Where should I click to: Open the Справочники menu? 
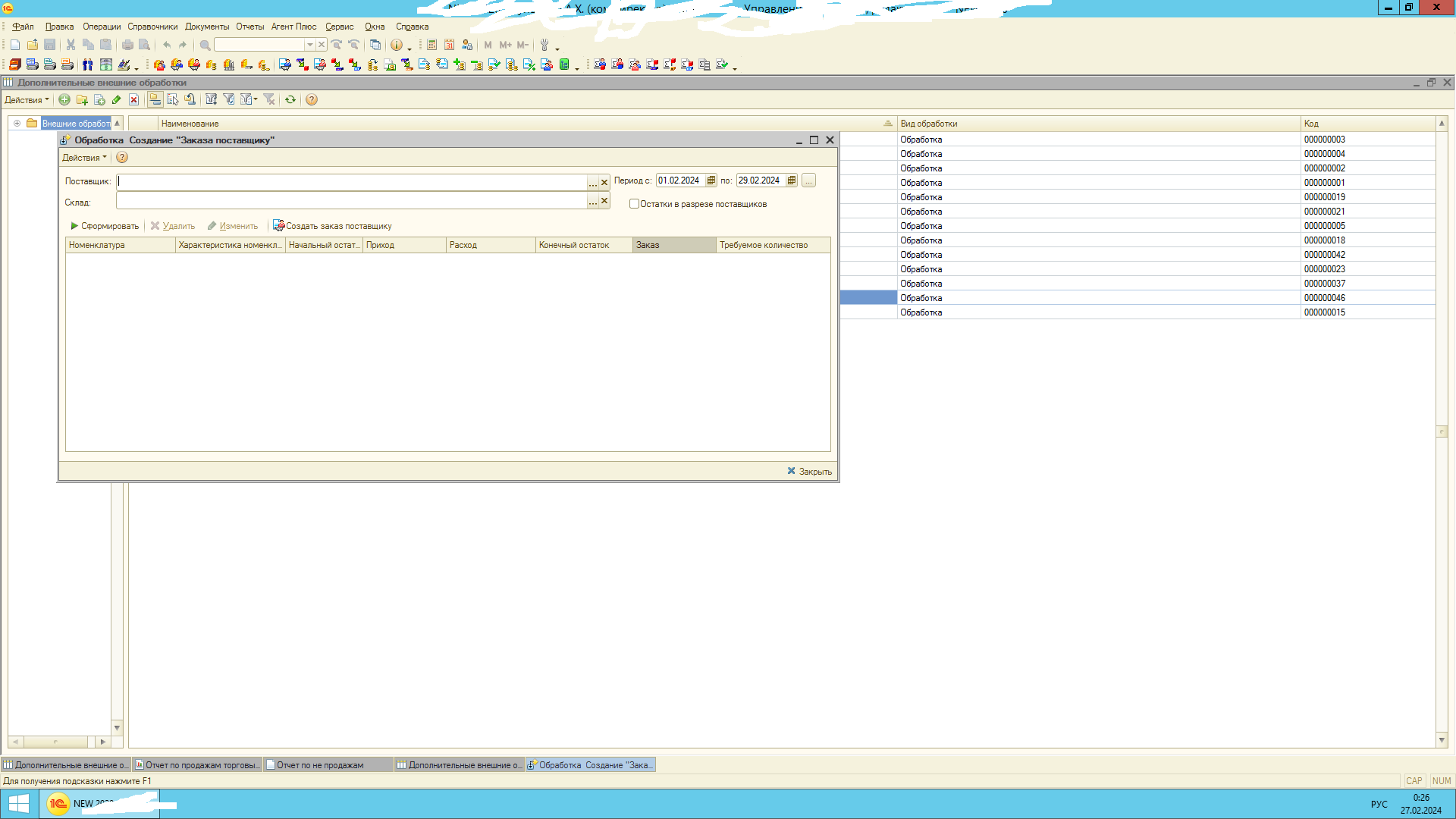[x=152, y=27]
